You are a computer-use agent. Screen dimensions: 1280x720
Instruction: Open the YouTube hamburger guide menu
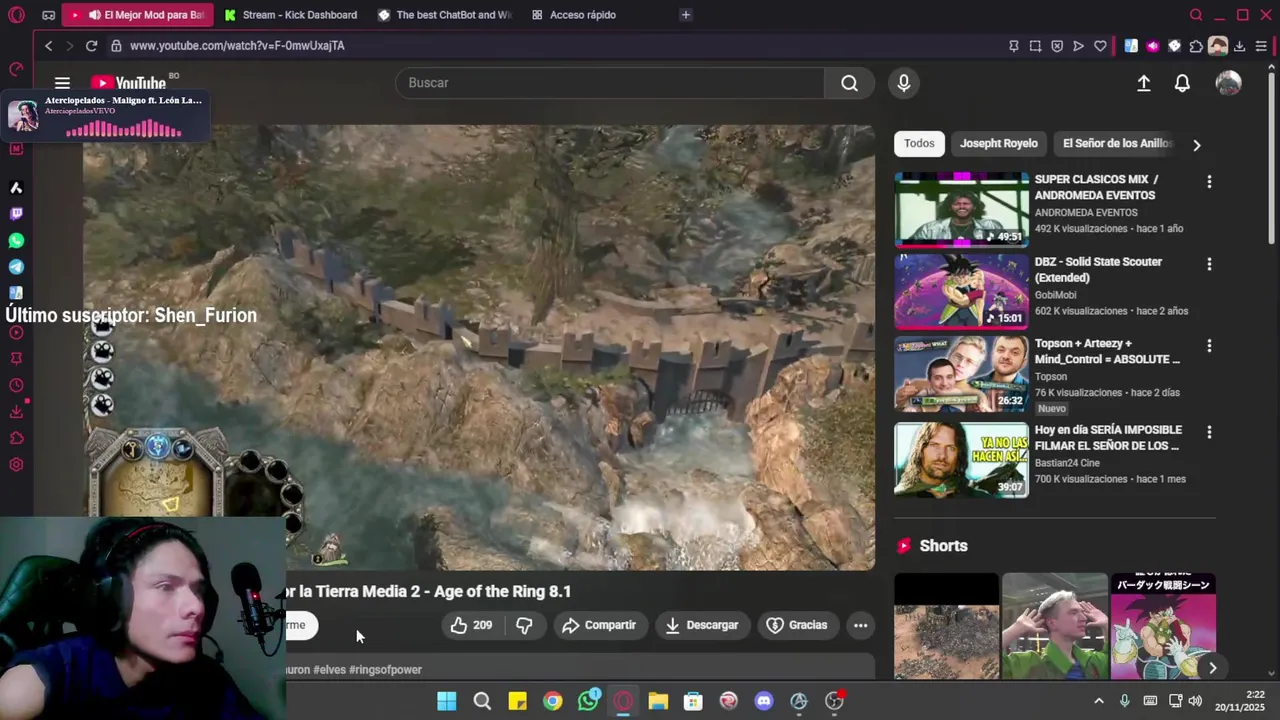click(x=62, y=83)
